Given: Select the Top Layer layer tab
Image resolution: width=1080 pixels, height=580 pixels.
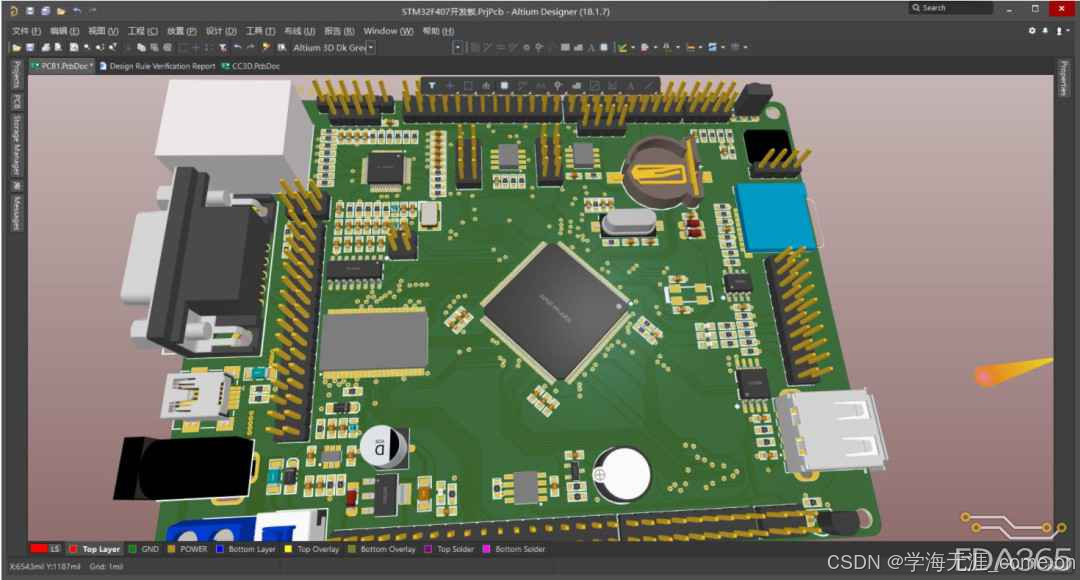Looking at the screenshot, I should [94, 549].
